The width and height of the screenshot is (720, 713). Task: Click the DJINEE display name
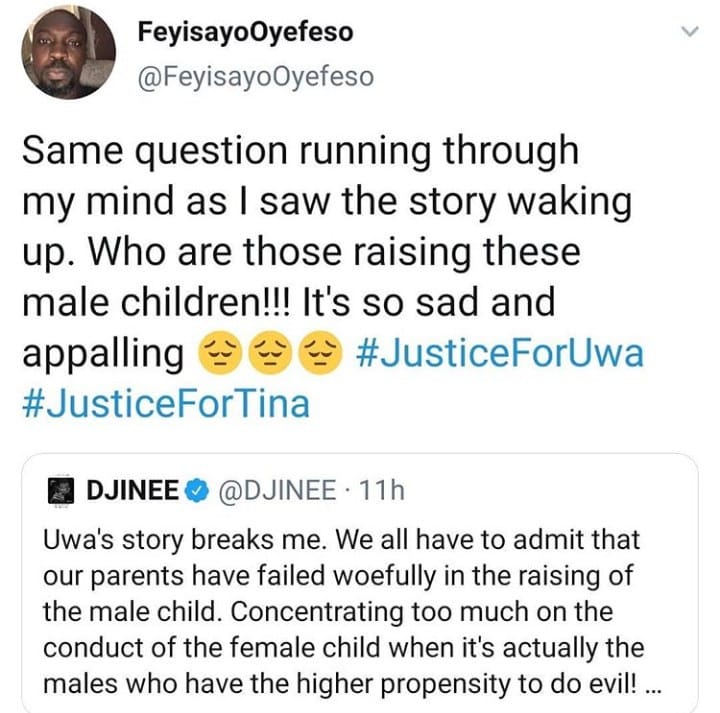[134, 489]
